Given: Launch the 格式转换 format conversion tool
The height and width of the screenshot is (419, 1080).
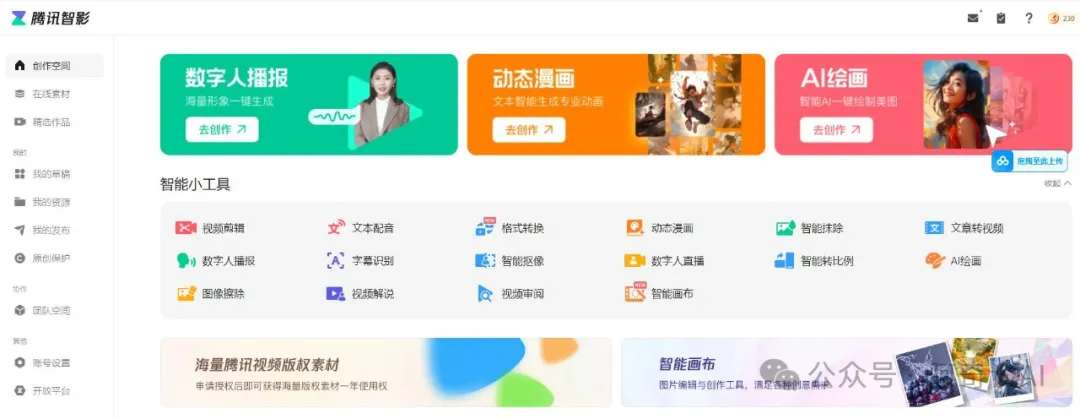Looking at the screenshot, I should 510,228.
